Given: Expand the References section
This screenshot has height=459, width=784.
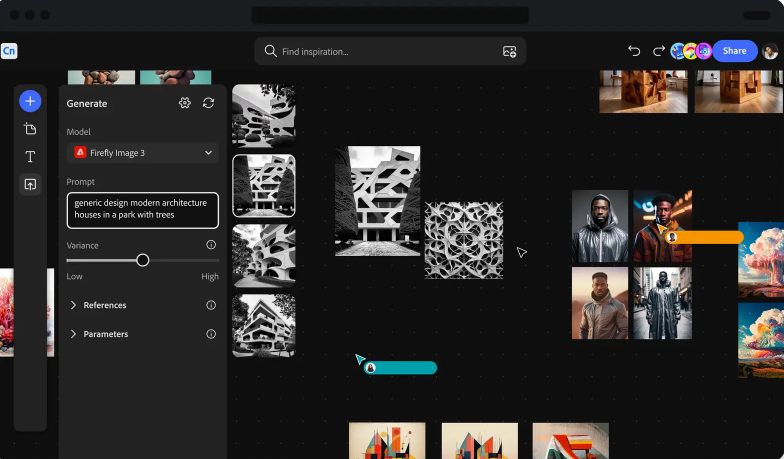Looking at the screenshot, I should pos(73,305).
